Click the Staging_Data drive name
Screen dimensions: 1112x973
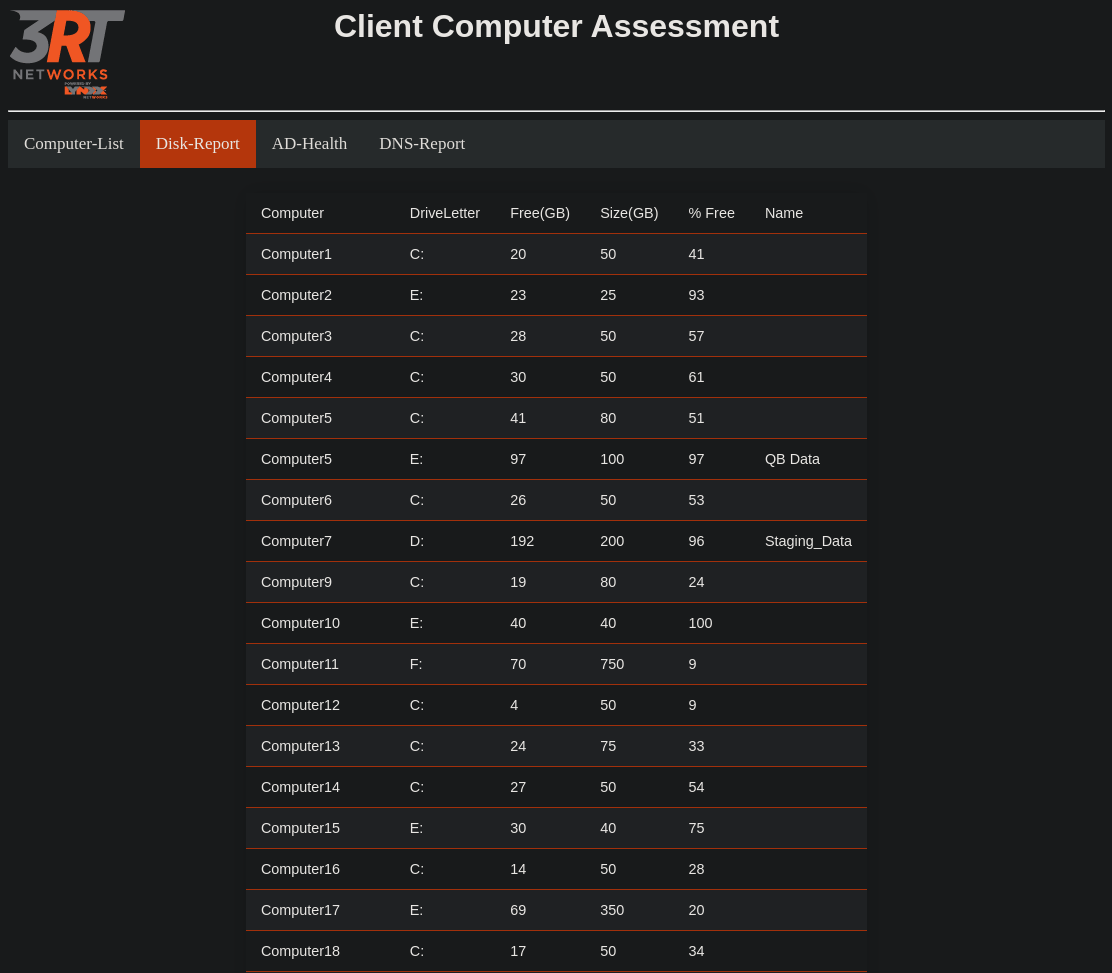point(808,541)
